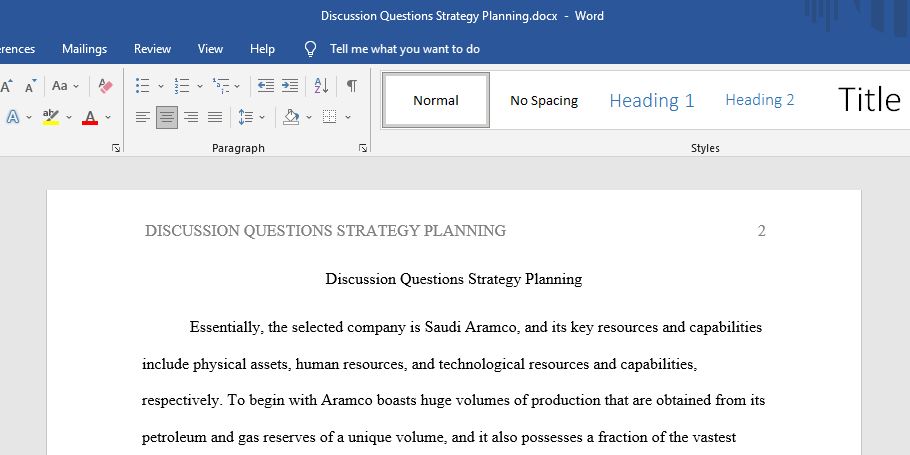Apply yellow text highlight color
910x455 pixels.
51,117
